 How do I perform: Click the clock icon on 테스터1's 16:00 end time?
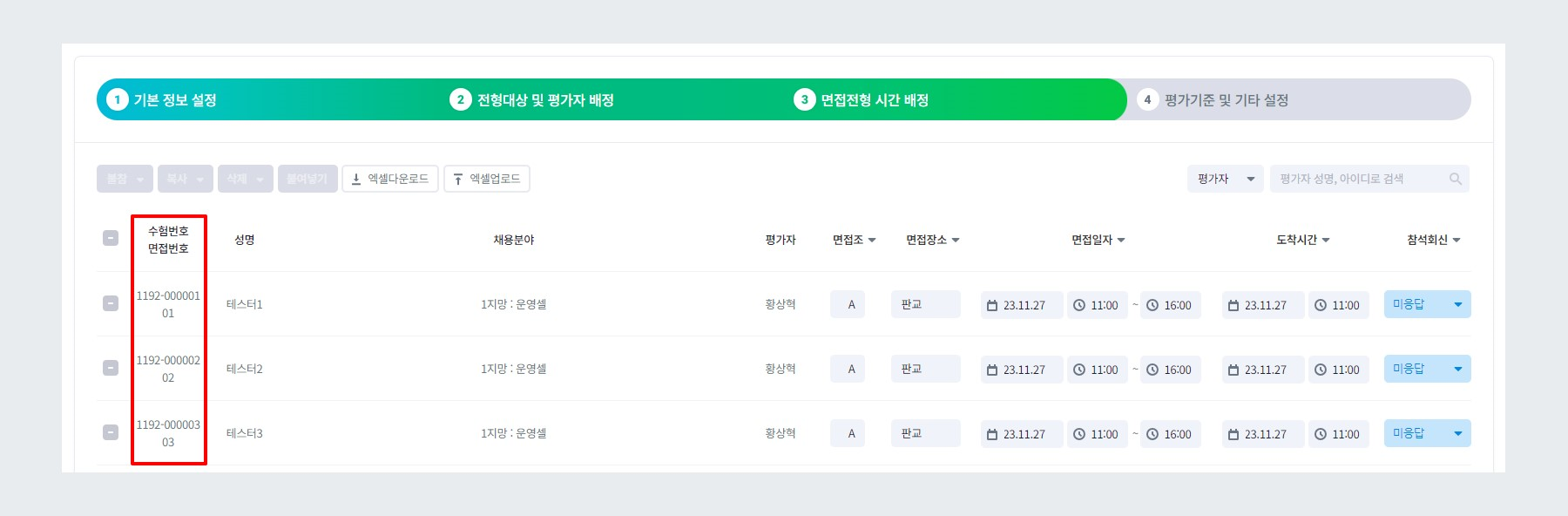click(1152, 305)
